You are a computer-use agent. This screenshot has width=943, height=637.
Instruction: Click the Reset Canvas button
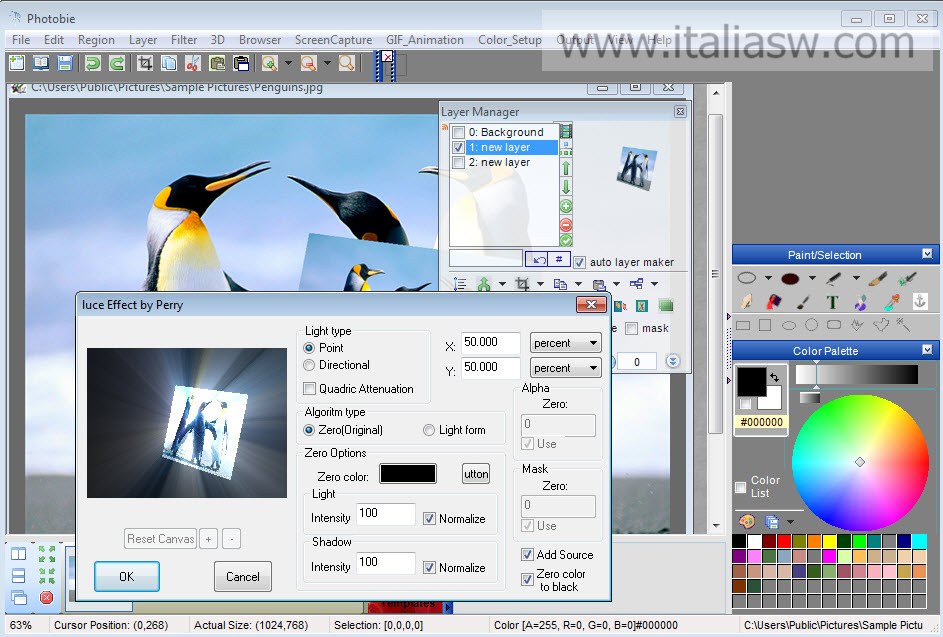(x=161, y=538)
